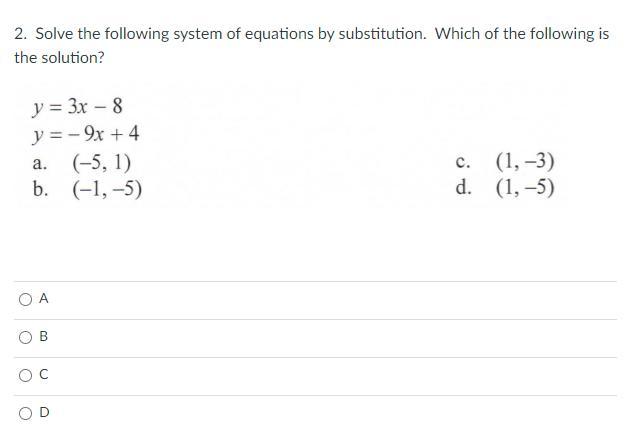The width and height of the screenshot is (626, 445).
Task: Click the 'B' label beside its radio
Action: tap(44, 336)
